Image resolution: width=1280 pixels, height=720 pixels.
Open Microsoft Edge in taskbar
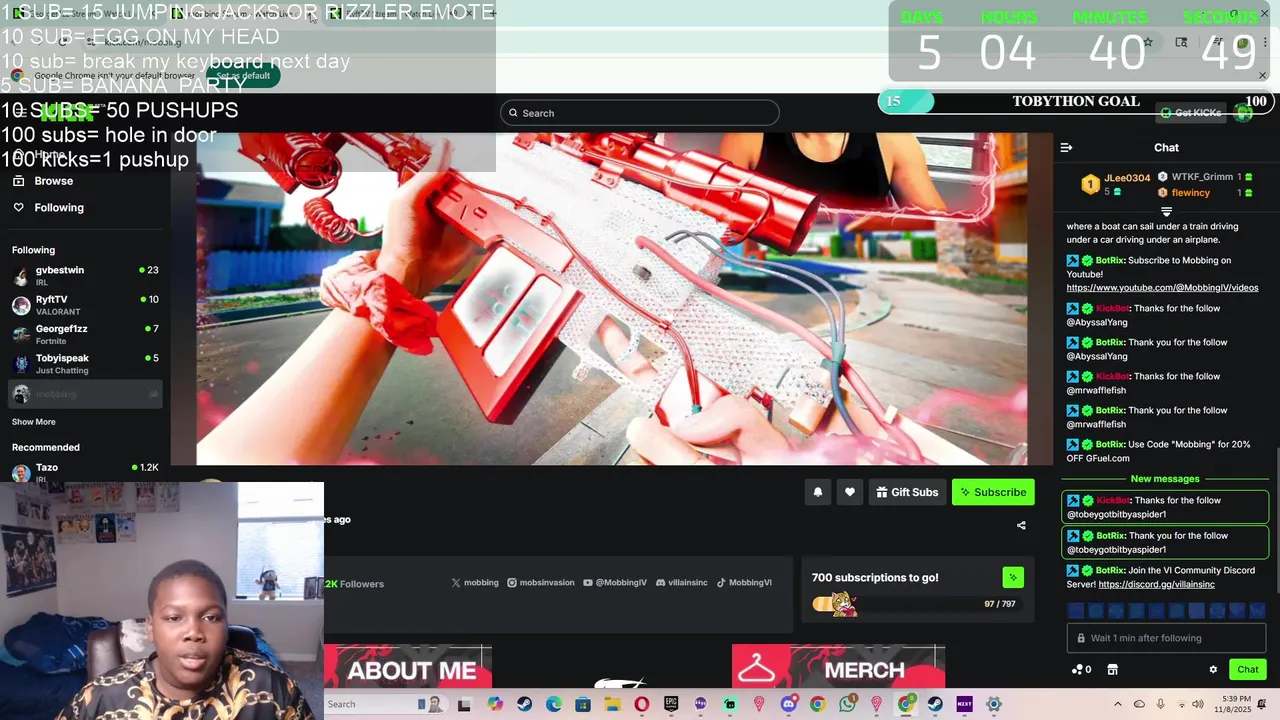coord(554,704)
